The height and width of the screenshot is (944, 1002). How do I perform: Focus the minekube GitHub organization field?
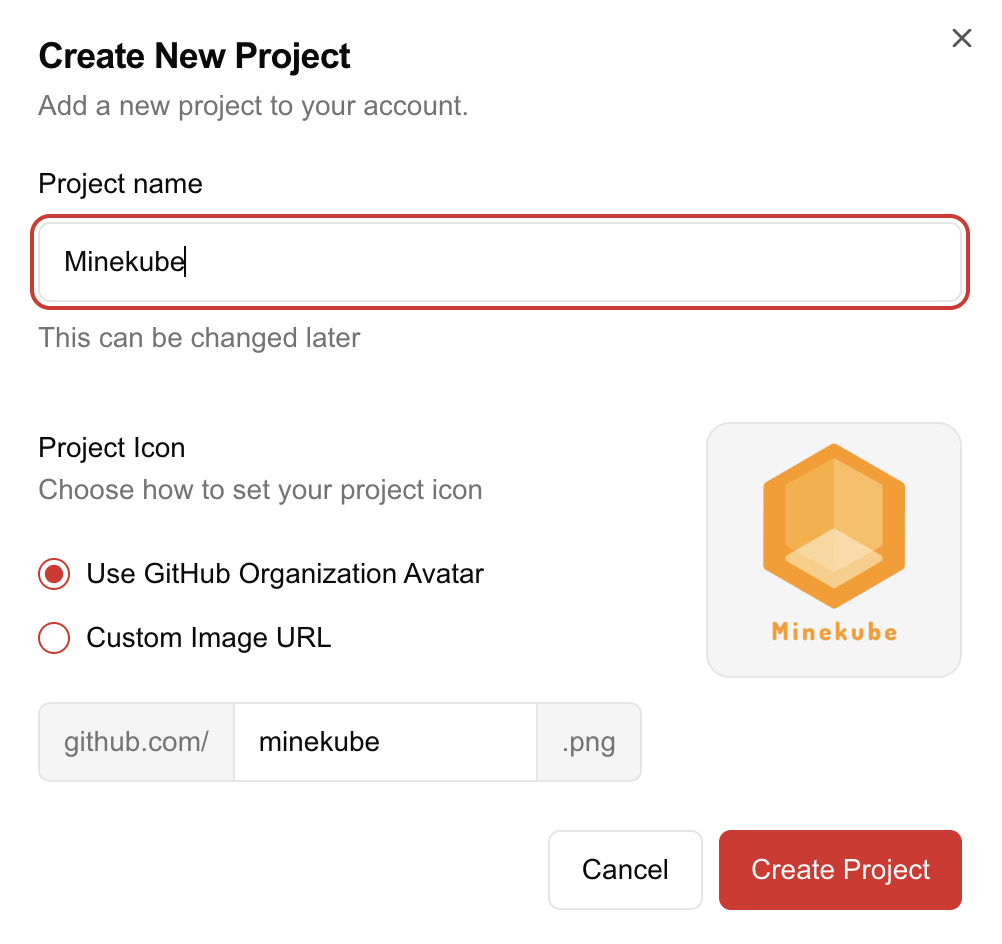[385, 742]
